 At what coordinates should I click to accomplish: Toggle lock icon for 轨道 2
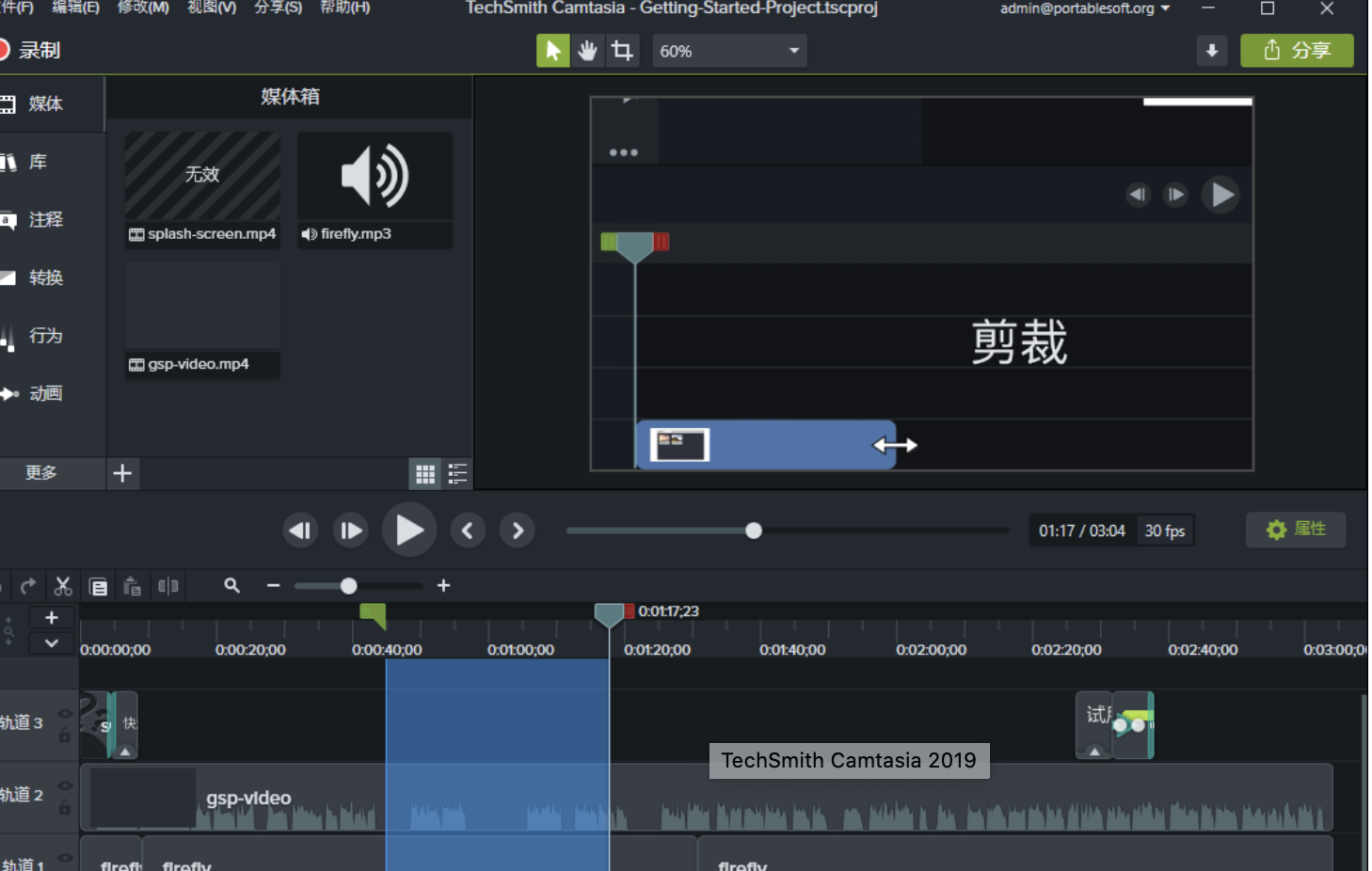coord(65,807)
